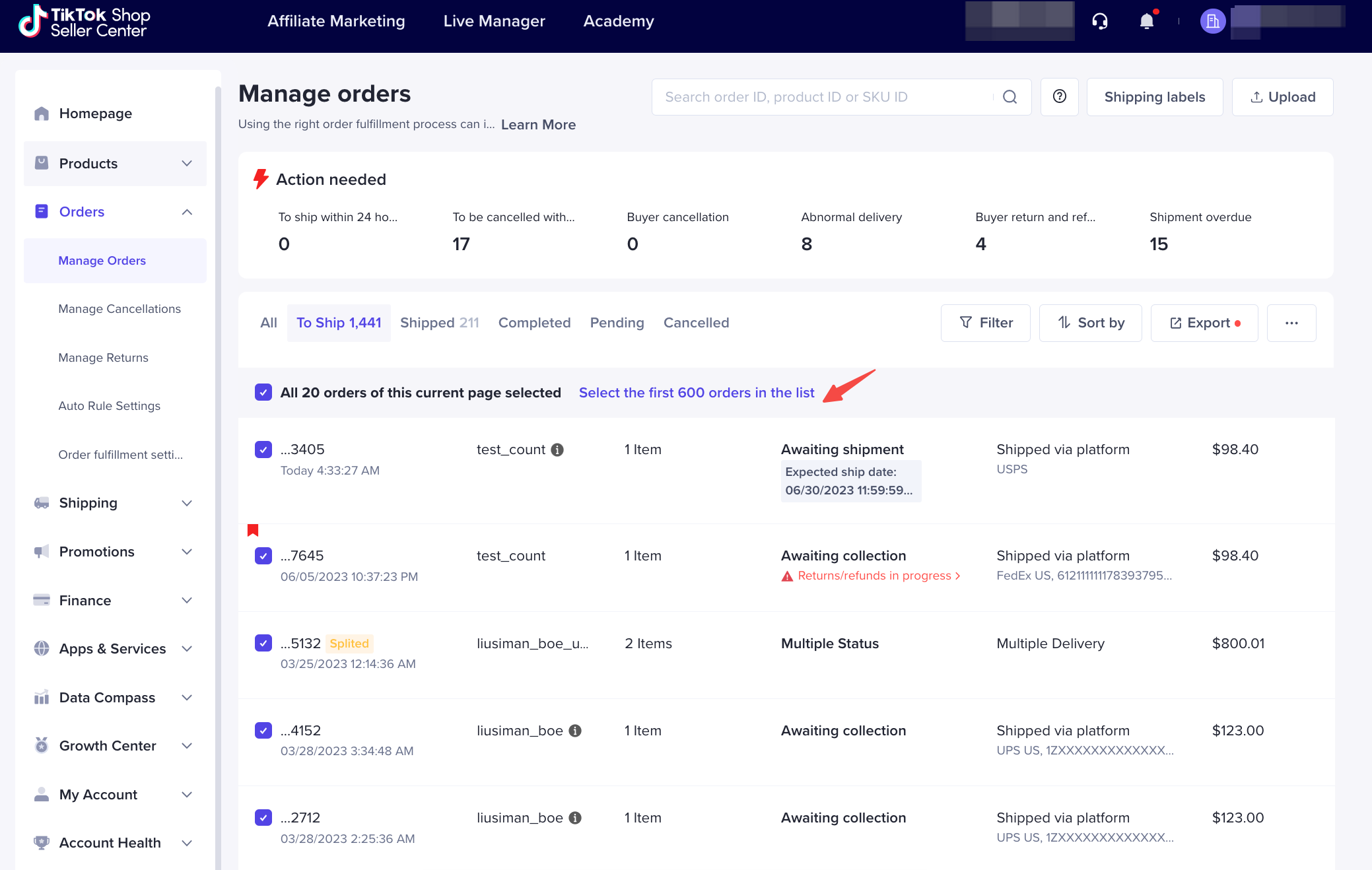The height and width of the screenshot is (870, 1372).
Task: Open customer support headset icon
Action: tap(1099, 22)
